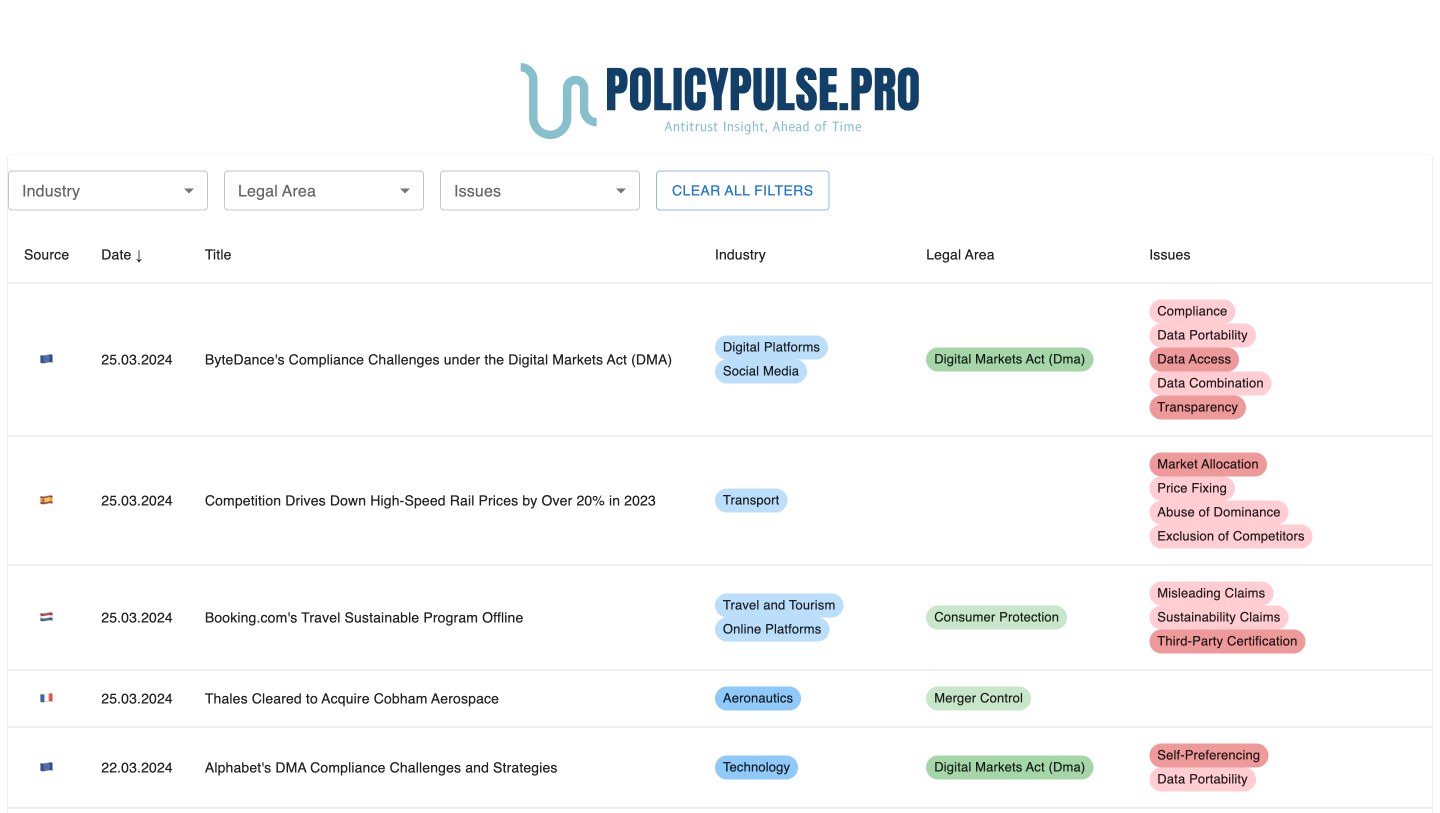The width and height of the screenshot is (1440, 813).
Task: Select the Digital Platforms industry tag
Action: (771, 348)
